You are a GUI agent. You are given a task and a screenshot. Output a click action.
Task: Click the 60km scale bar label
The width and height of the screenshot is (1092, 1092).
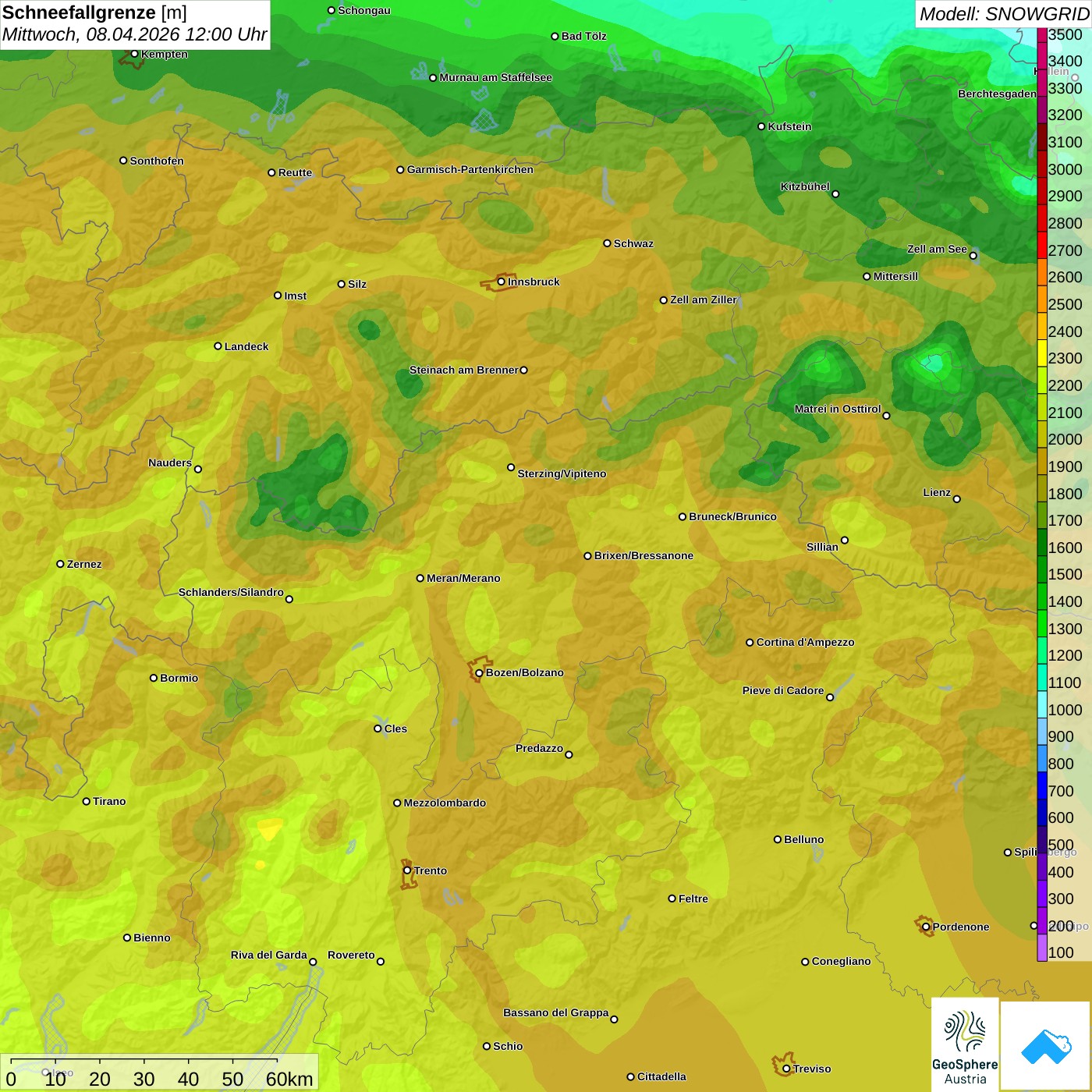pyautogui.click(x=289, y=1079)
